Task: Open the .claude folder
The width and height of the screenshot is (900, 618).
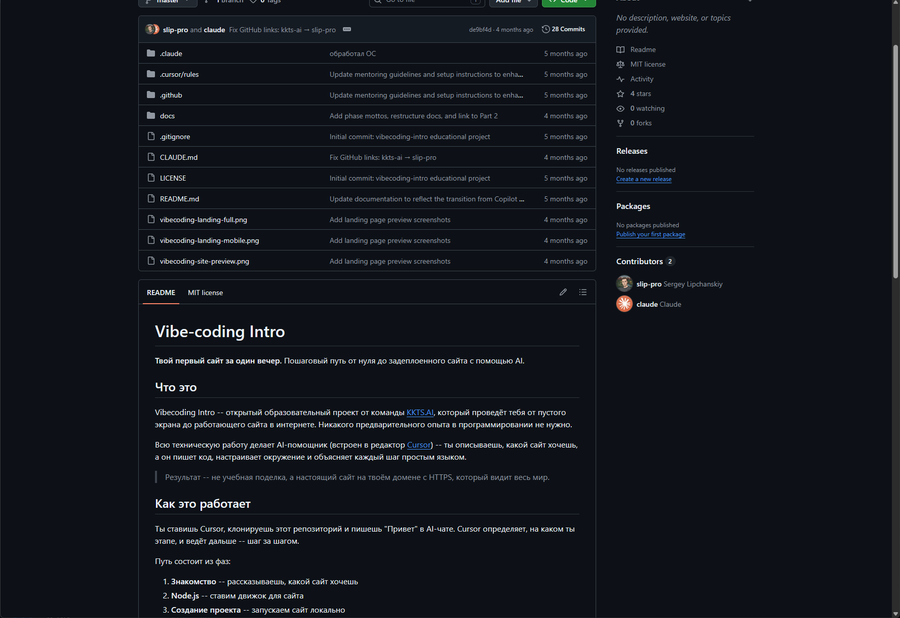Action: coord(171,53)
